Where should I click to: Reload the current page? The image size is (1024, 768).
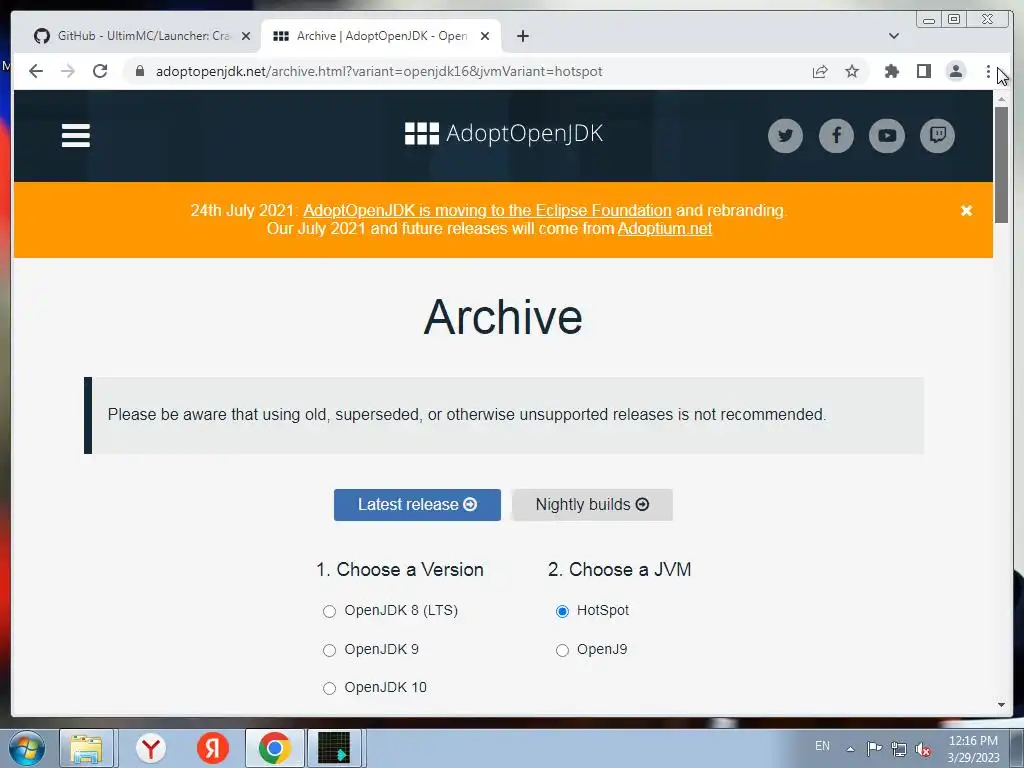[100, 71]
